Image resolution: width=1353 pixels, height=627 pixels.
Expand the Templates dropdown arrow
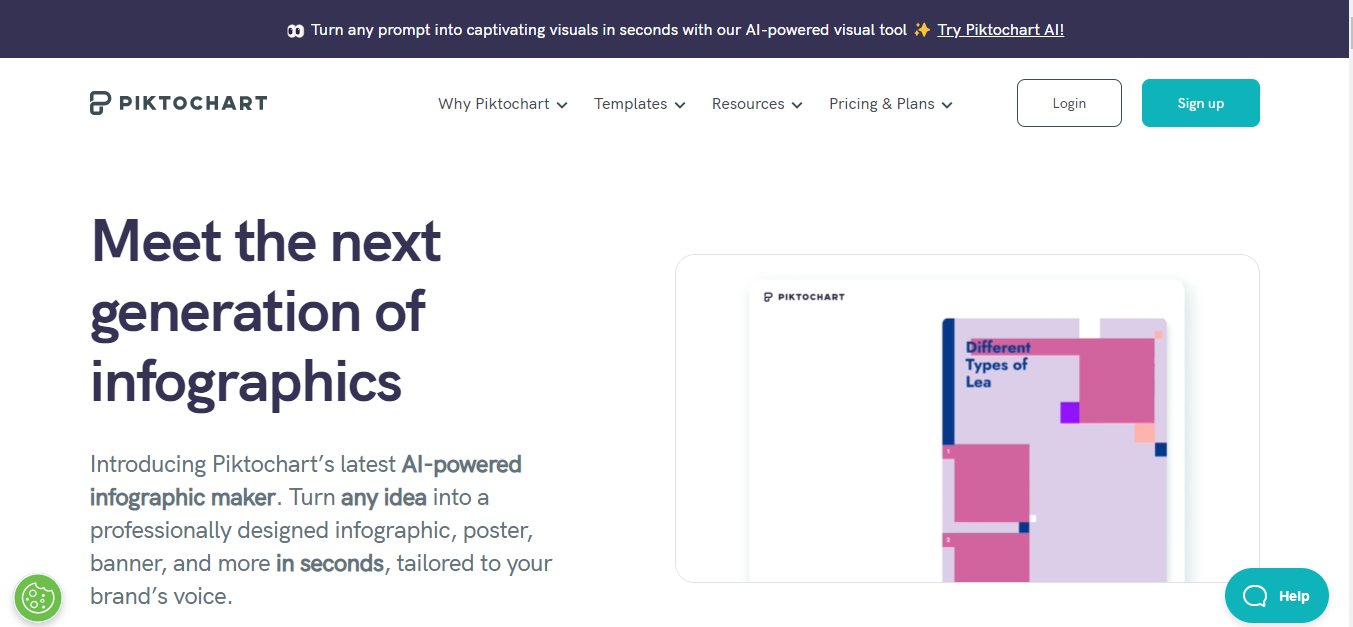click(680, 105)
